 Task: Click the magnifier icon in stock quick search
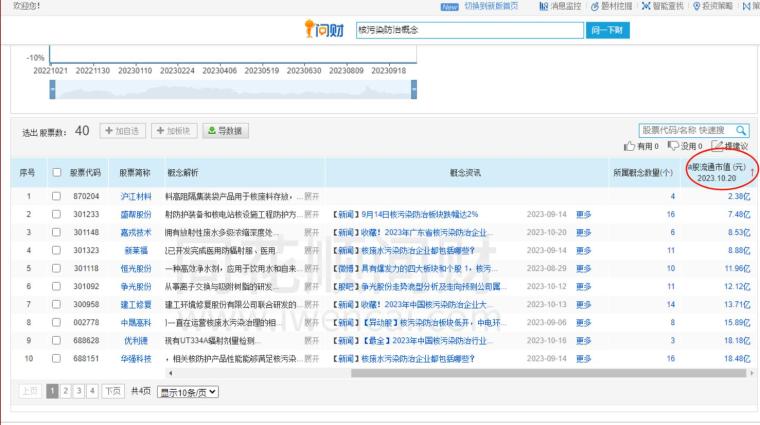741,130
